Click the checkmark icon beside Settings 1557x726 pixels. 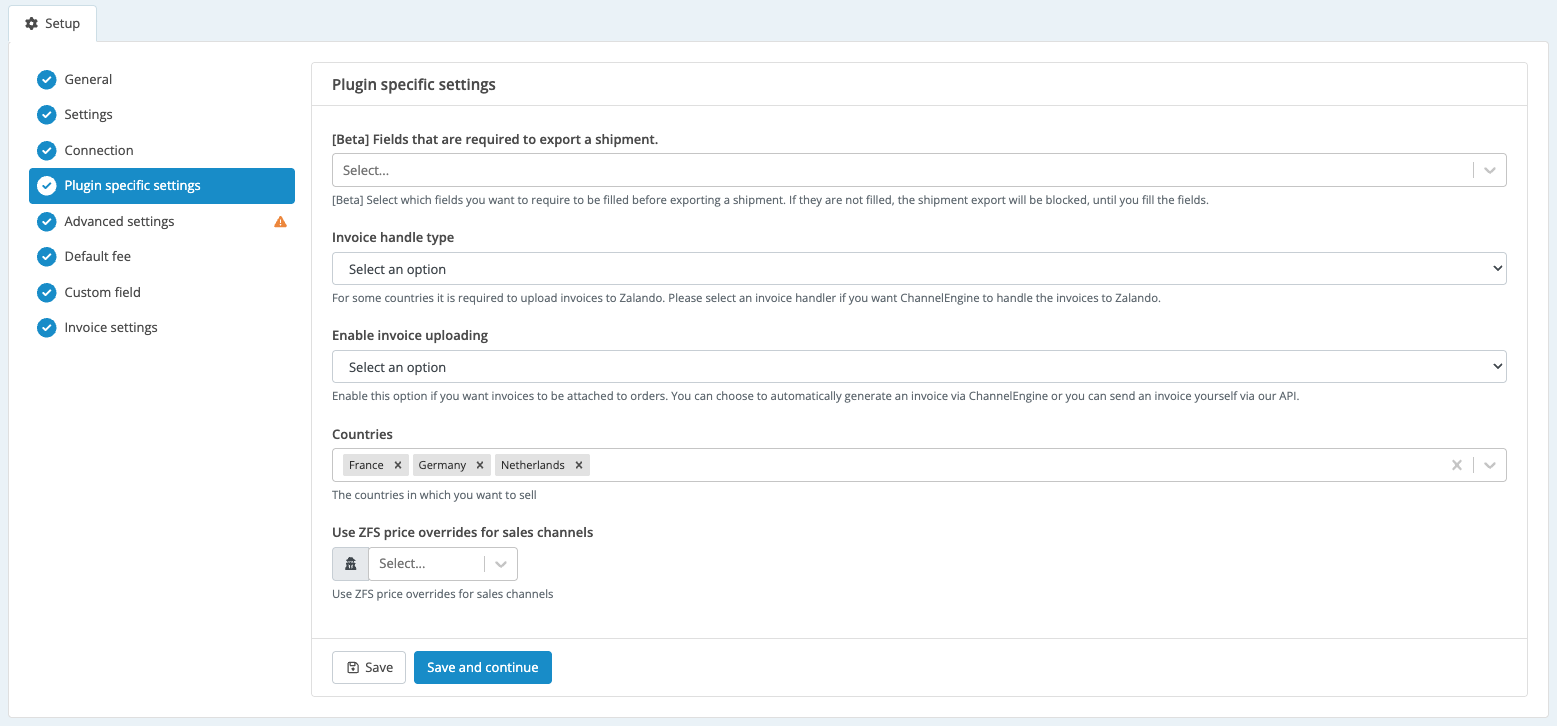(46, 115)
